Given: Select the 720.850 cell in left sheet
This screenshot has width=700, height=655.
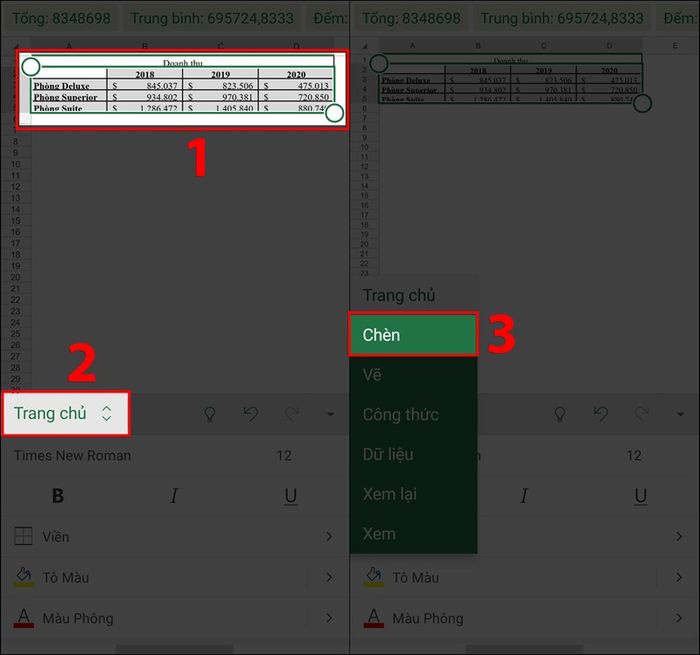Looking at the screenshot, I should pyautogui.click(x=296, y=97).
